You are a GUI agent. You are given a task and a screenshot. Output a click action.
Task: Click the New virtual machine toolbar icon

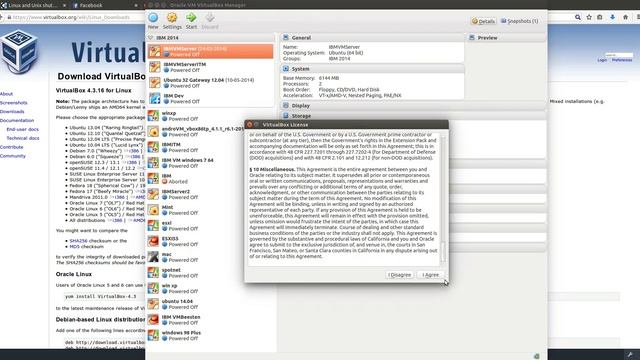click(153, 18)
